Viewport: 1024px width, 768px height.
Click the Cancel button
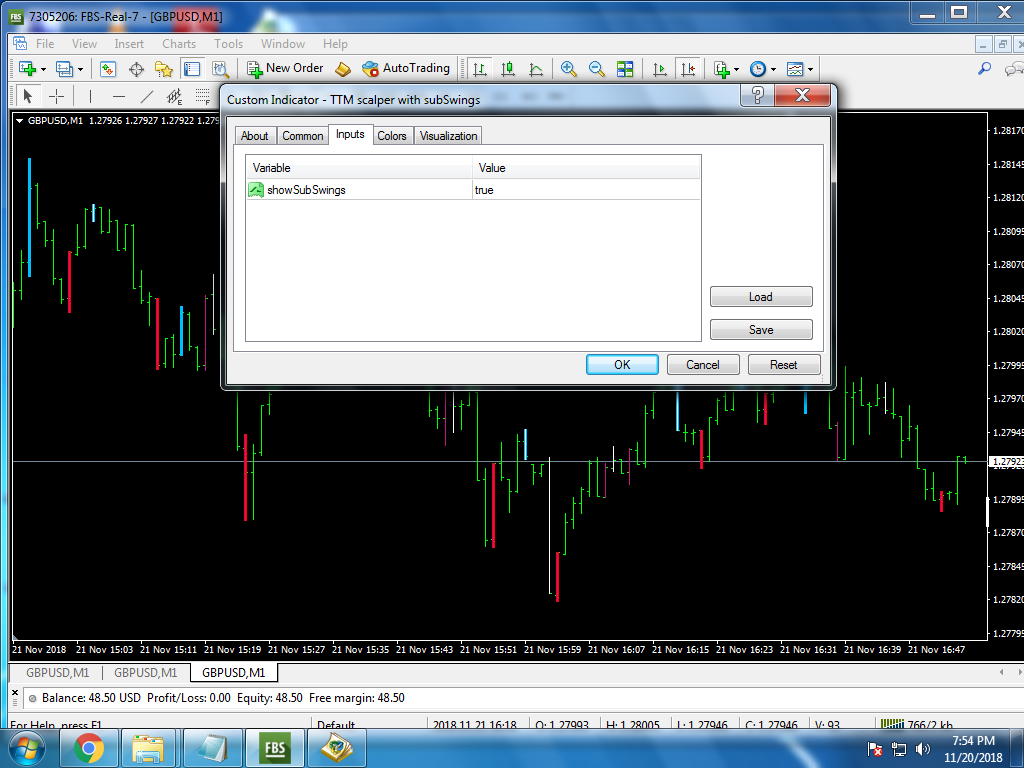pos(703,364)
